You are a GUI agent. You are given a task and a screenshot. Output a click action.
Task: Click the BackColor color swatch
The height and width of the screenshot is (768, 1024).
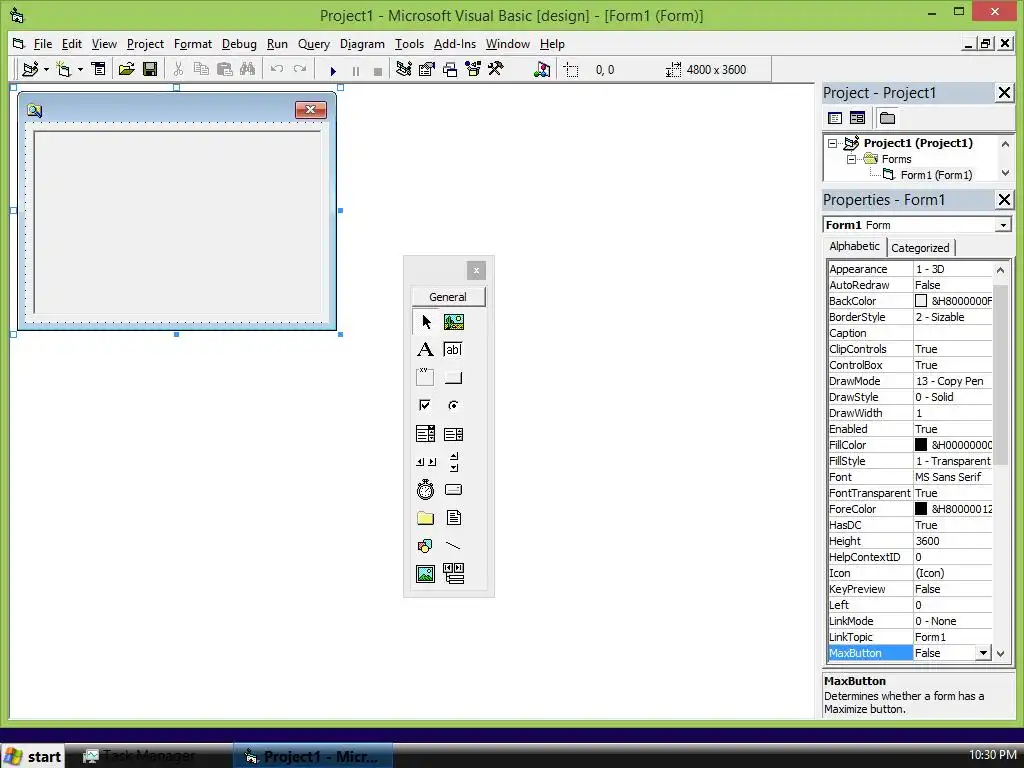pyautogui.click(x=921, y=301)
